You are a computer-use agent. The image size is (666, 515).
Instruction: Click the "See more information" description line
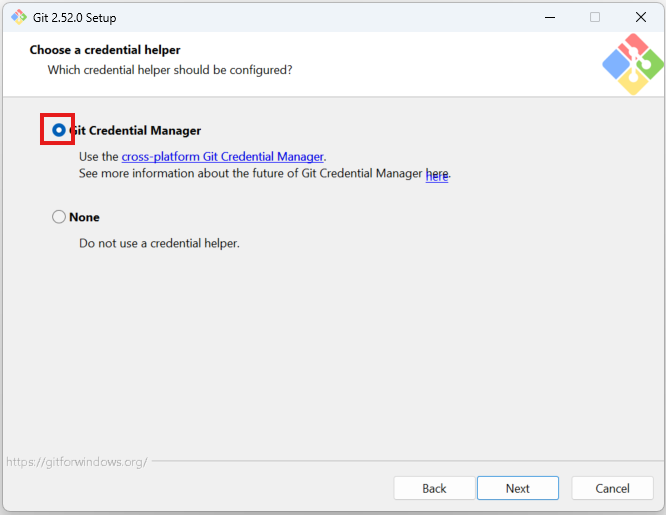250,173
